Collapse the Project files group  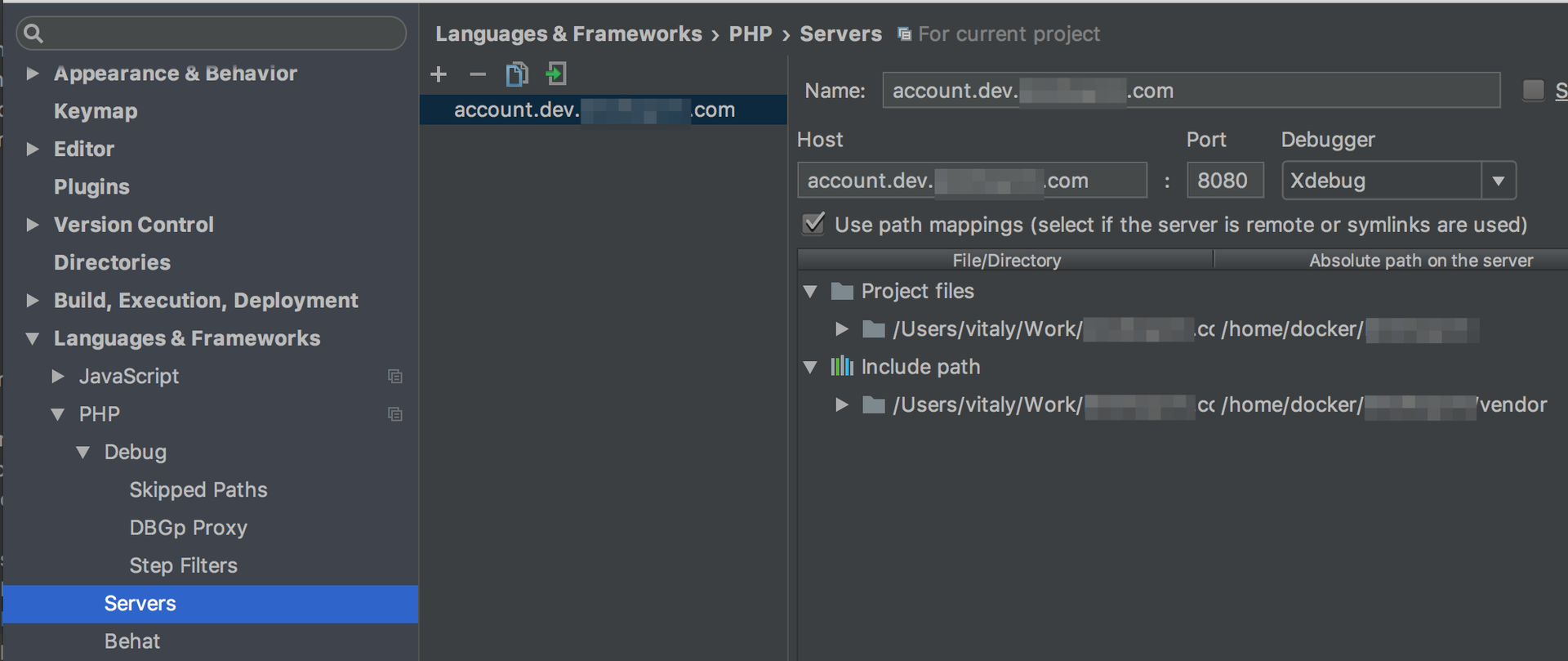tap(810, 291)
